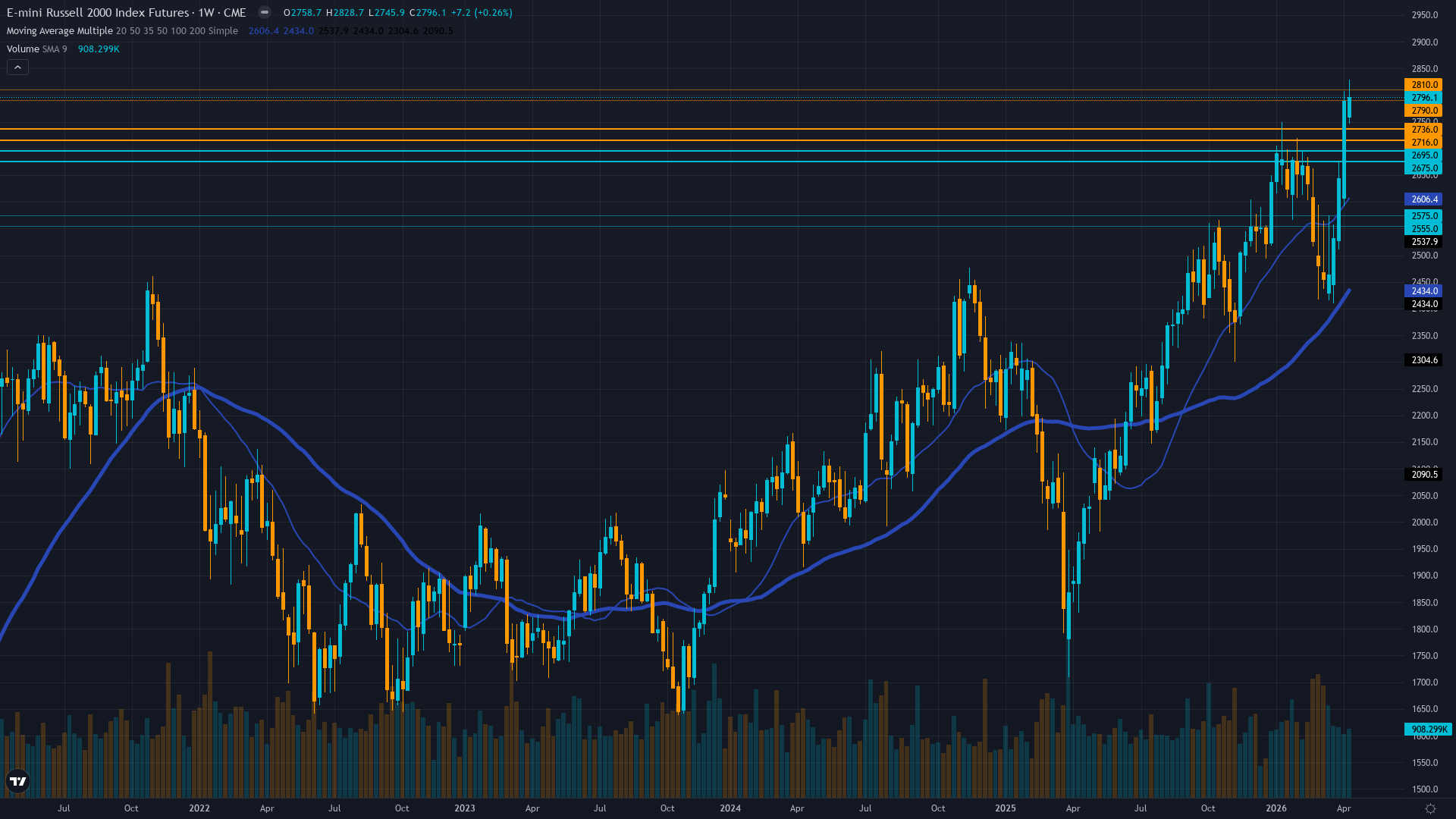Screen dimensions: 1456x819
Task: Open chart settings gear in bottom-right corner
Action: [1430, 808]
